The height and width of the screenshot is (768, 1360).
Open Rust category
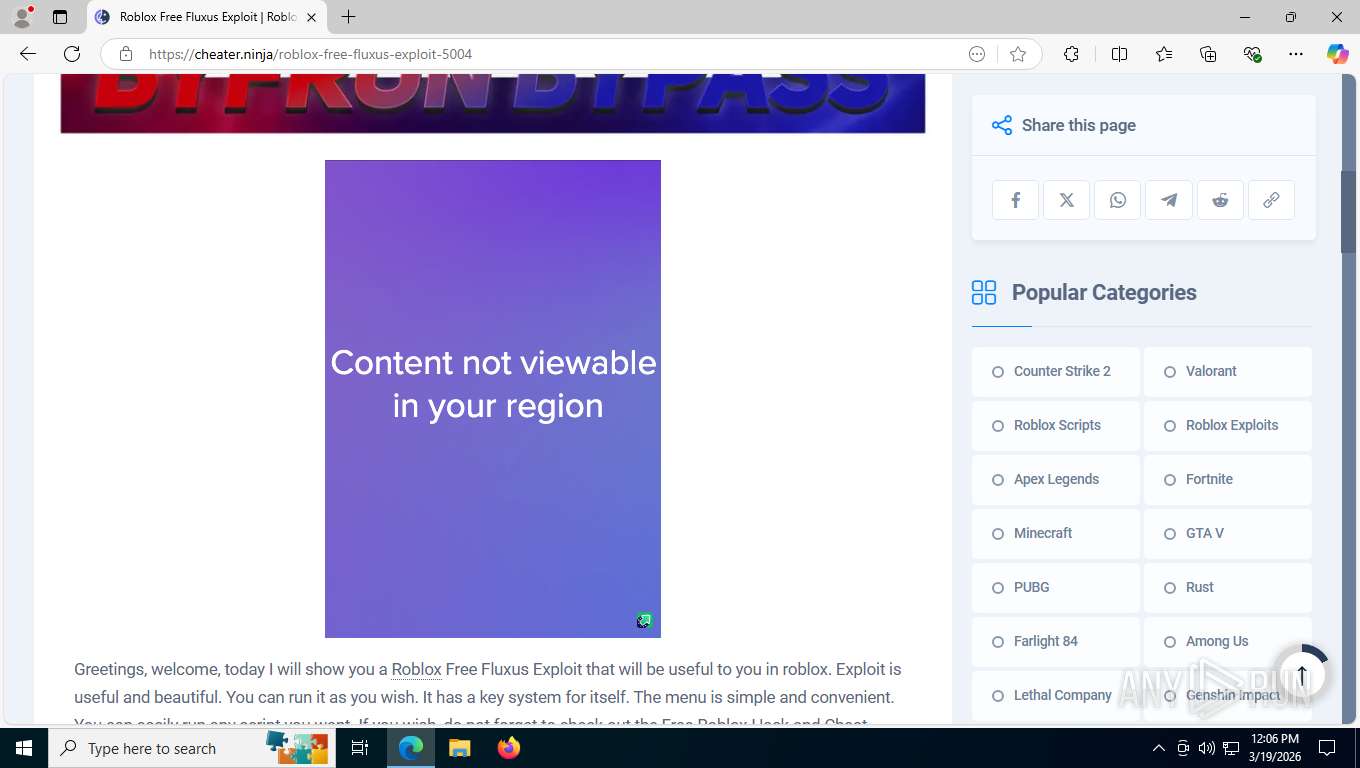click(1227, 587)
